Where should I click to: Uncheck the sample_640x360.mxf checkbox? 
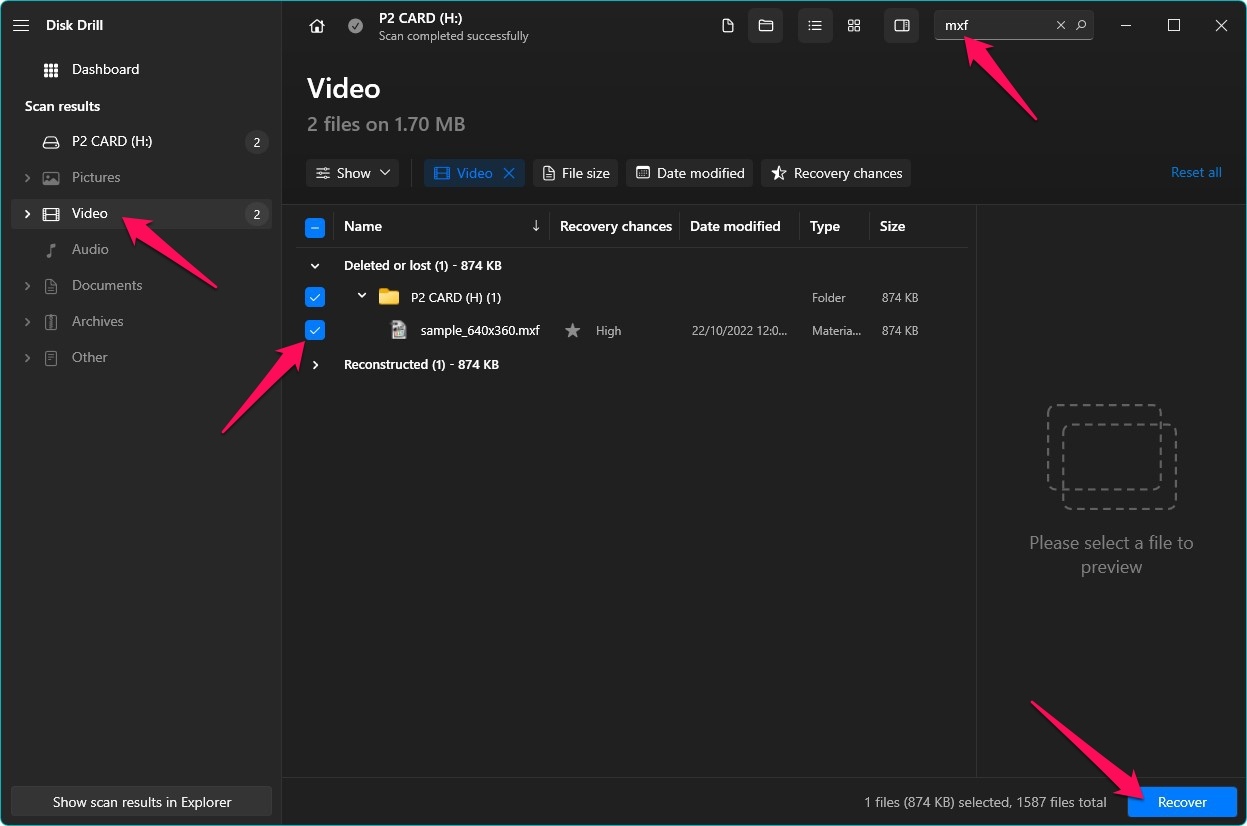pyautogui.click(x=315, y=330)
